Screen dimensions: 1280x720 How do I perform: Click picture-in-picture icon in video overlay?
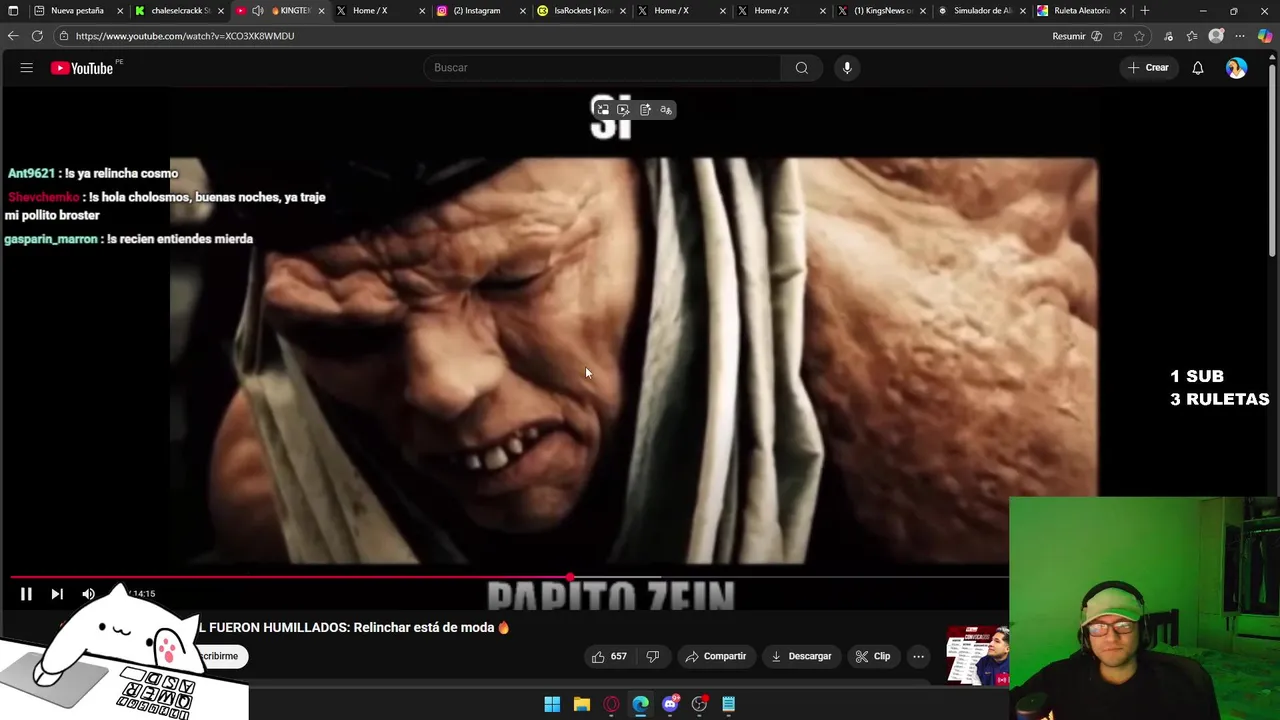pyautogui.click(x=603, y=110)
